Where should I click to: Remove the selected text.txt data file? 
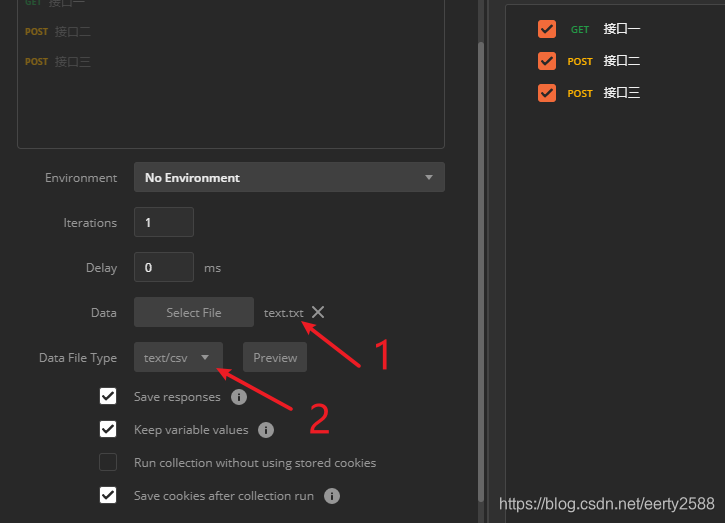pos(318,312)
